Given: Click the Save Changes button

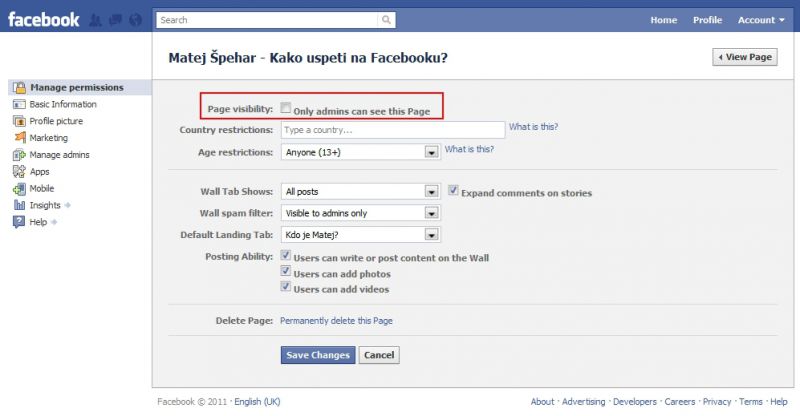Looking at the screenshot, I should (x=318, y=355).
